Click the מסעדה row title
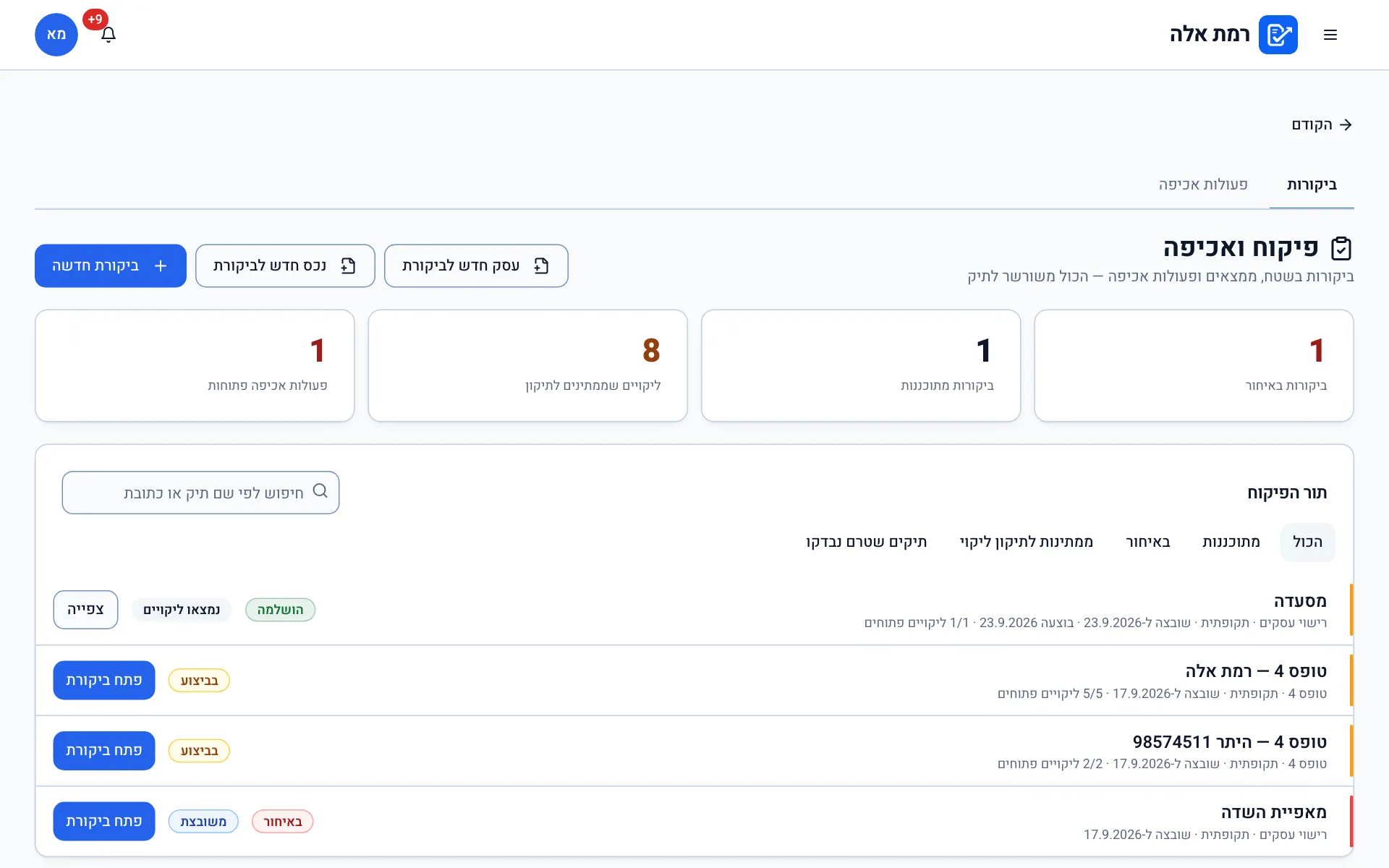 coord(1300,600)
